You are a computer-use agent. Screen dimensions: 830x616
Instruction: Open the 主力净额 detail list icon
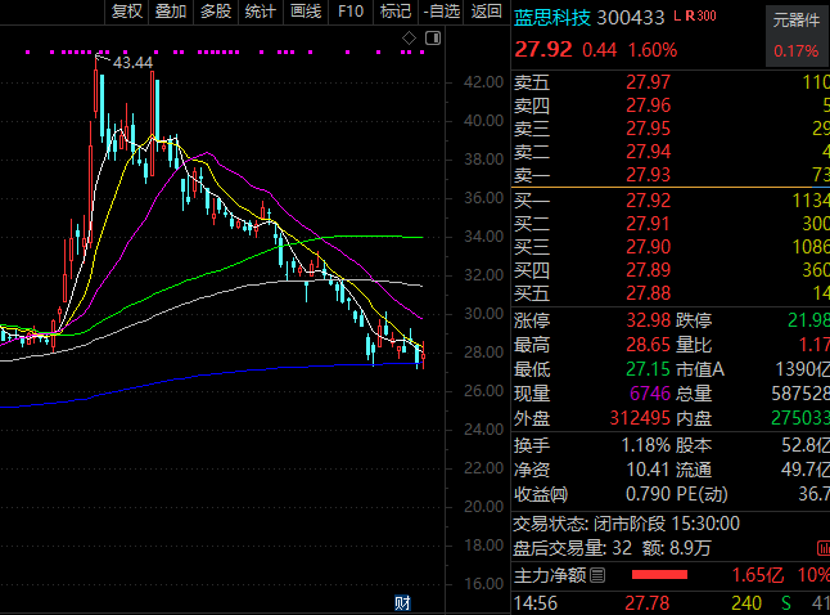click(598, 575)
